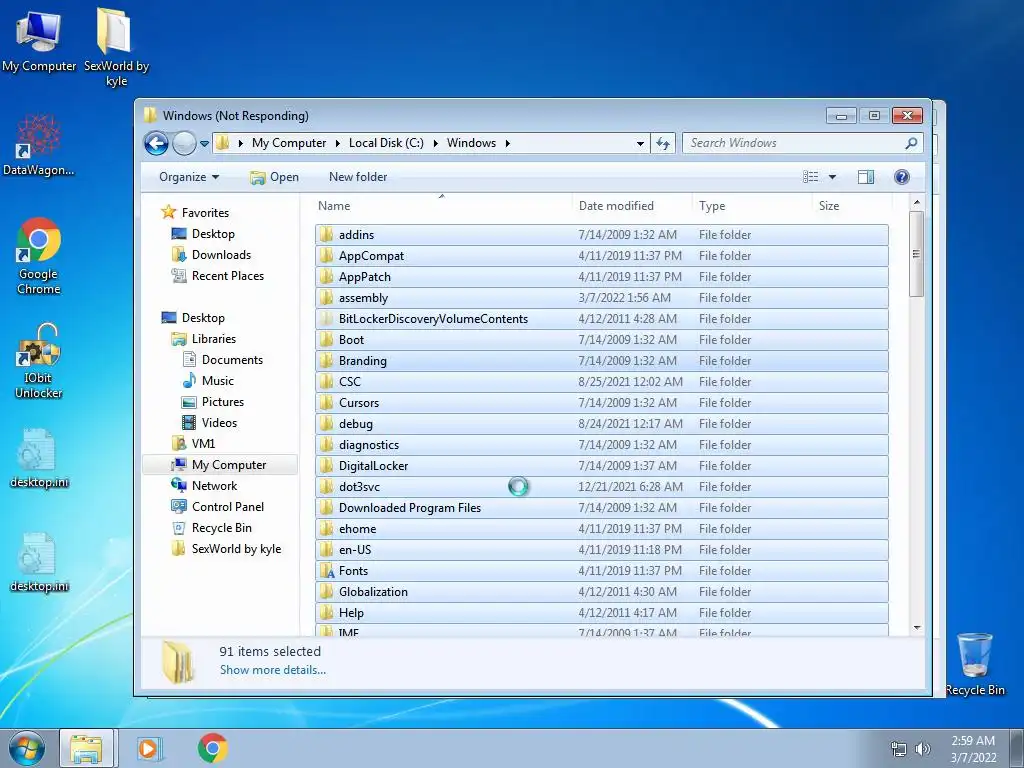Screen dimensions: 1024x768
Task: Select the DigitalLocker folder icon
Action: [x=327, y=466]
